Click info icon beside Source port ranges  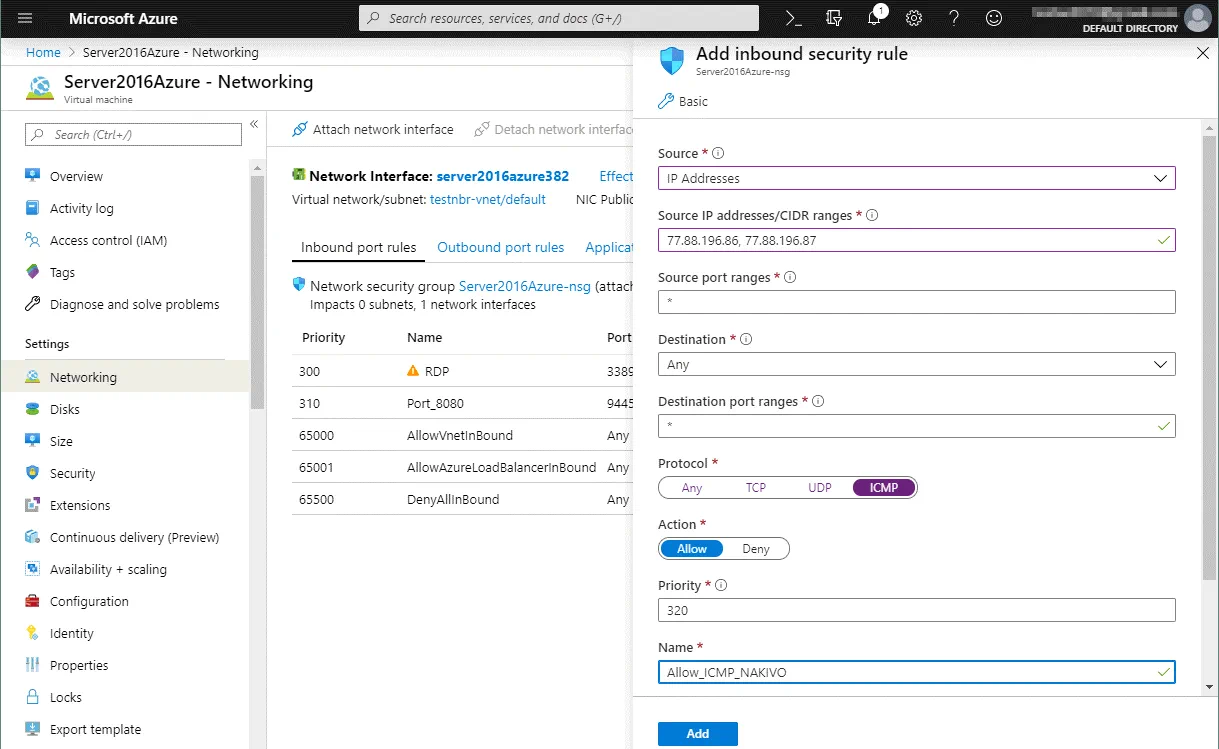(x=792, y=277)
